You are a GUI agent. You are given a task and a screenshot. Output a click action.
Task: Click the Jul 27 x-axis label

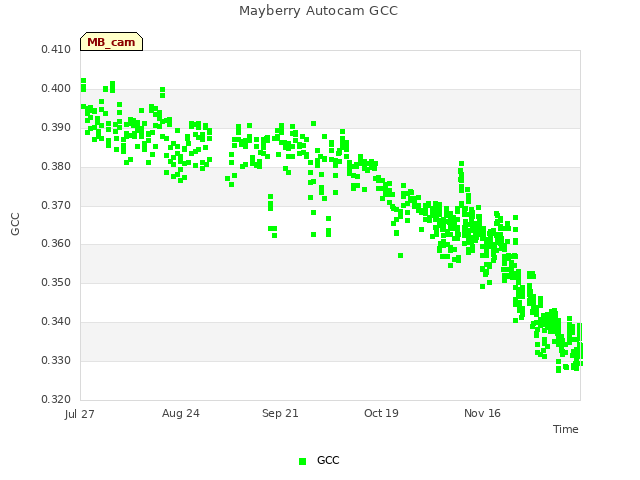point(80,414)
